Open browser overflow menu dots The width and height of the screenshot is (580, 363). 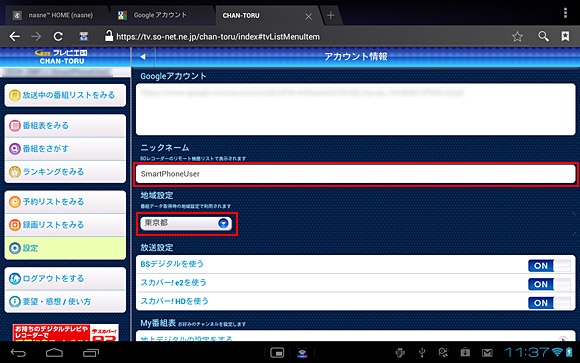[565, 13]
